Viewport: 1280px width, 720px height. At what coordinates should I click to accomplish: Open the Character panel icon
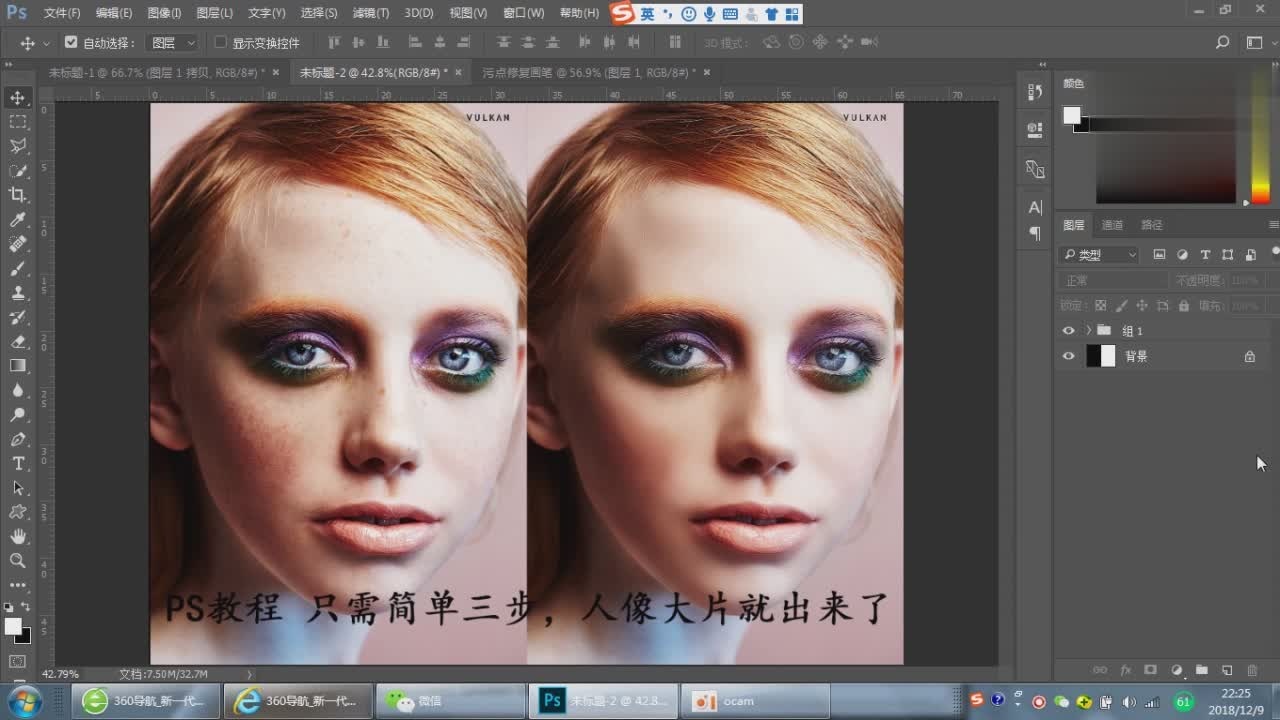point(1035,207)
